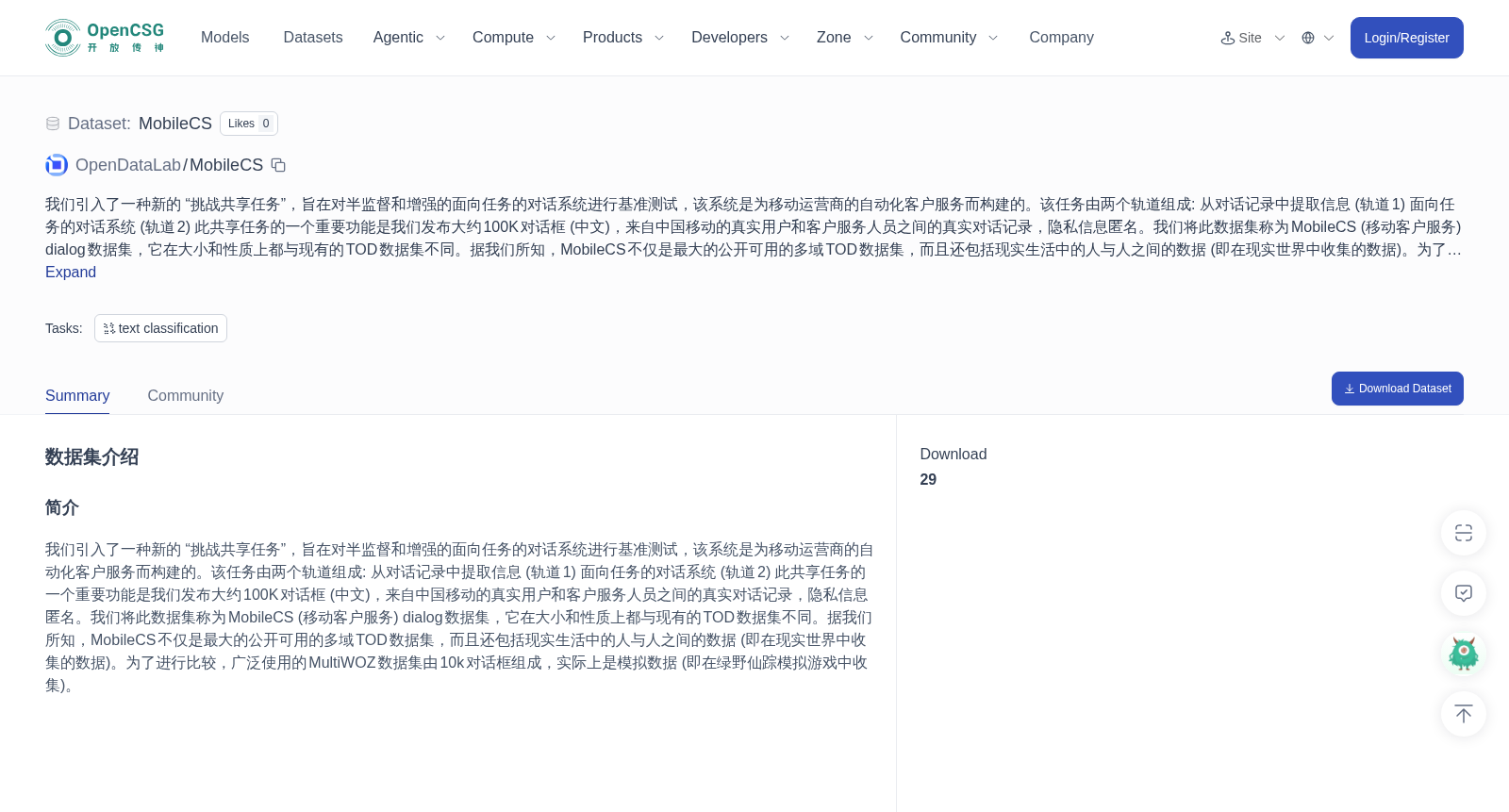Click the Download Dataset button
The width and height of the screenshot is (1509, 812).
[1397, 389]
